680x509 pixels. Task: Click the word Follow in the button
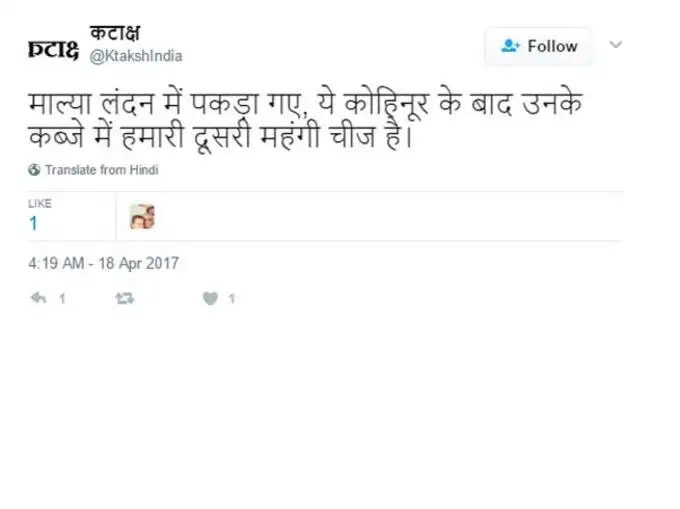552,46
